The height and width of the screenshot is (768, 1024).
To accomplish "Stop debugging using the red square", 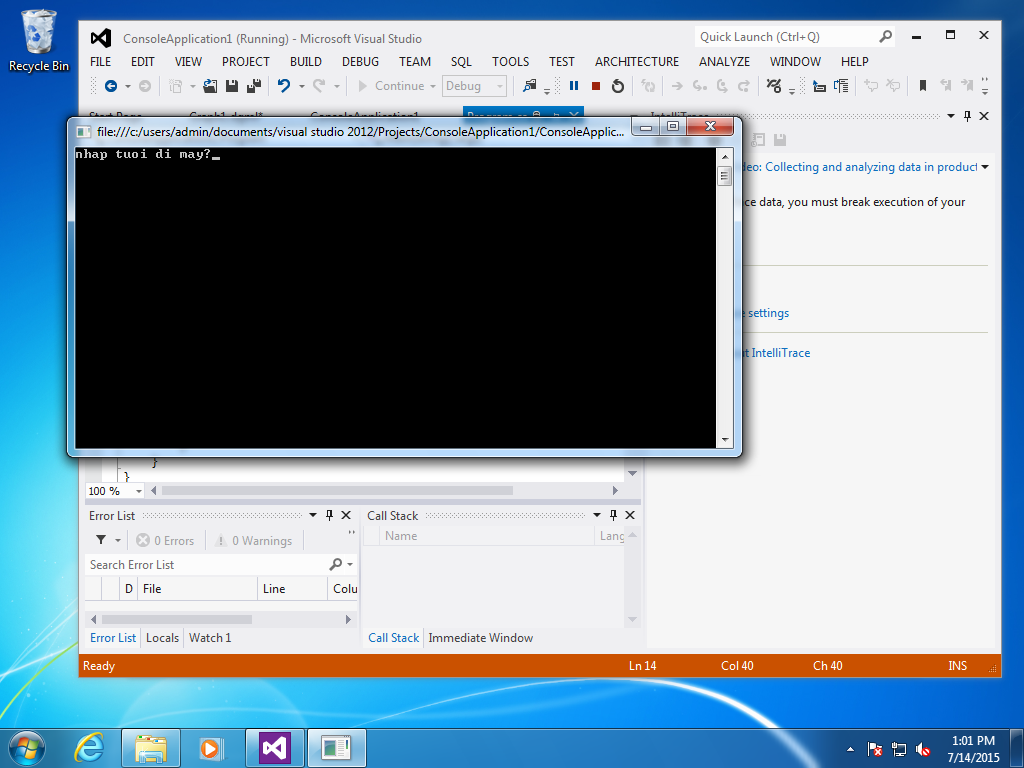I will point(596,86).
